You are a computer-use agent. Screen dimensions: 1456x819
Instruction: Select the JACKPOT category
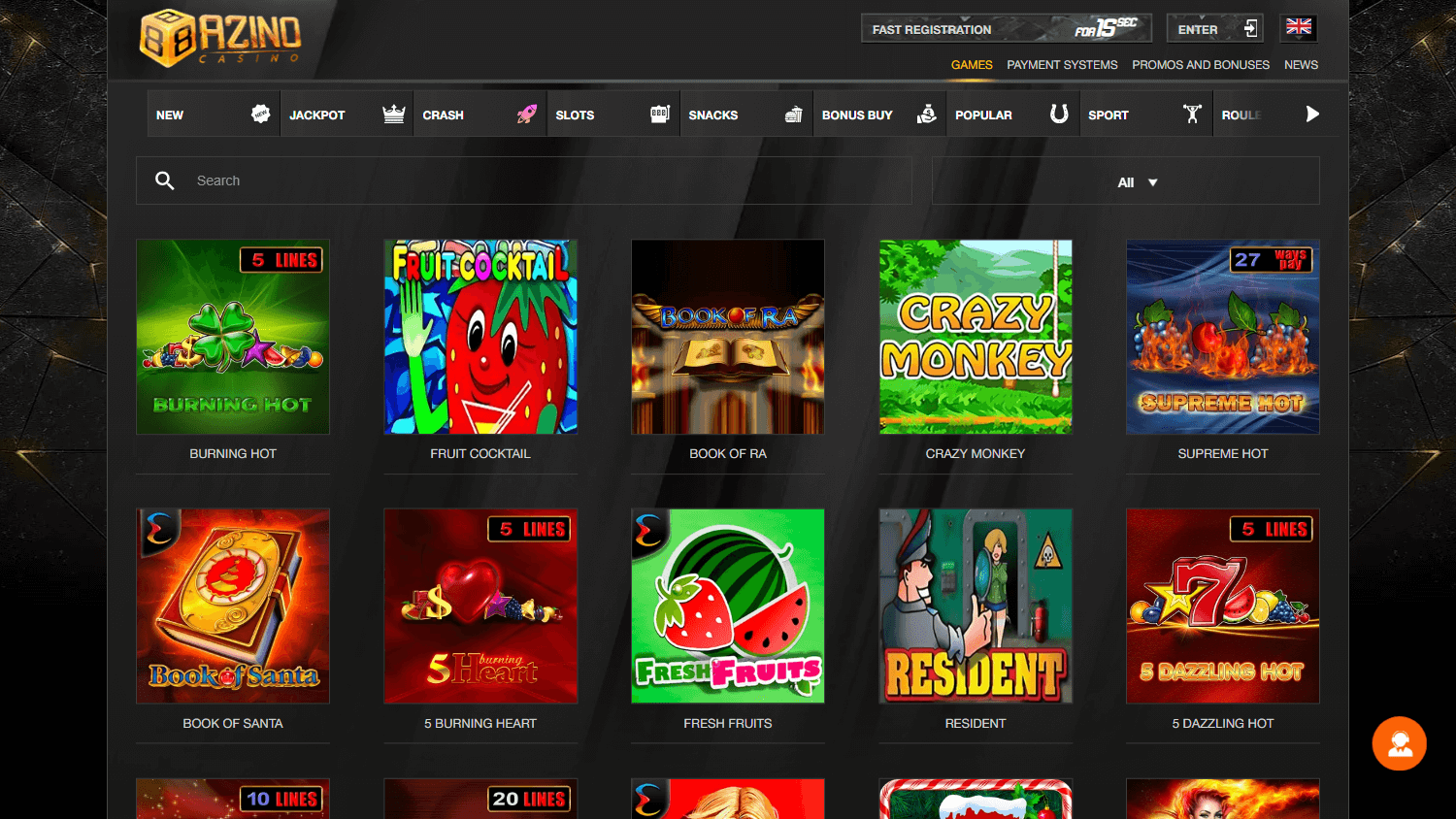click(x=347, y=115)
